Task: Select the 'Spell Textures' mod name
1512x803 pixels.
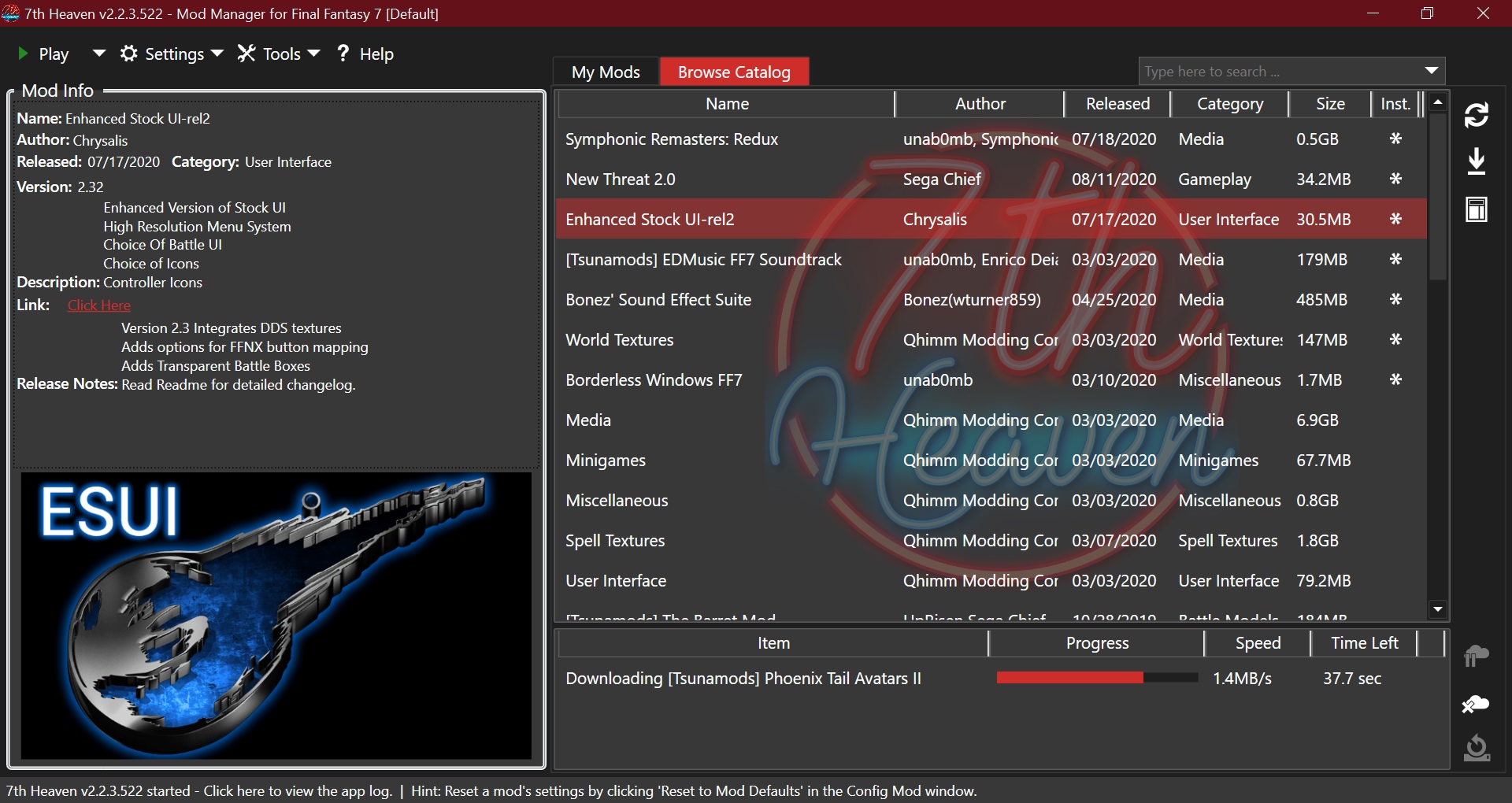Action: click(615, 541)
